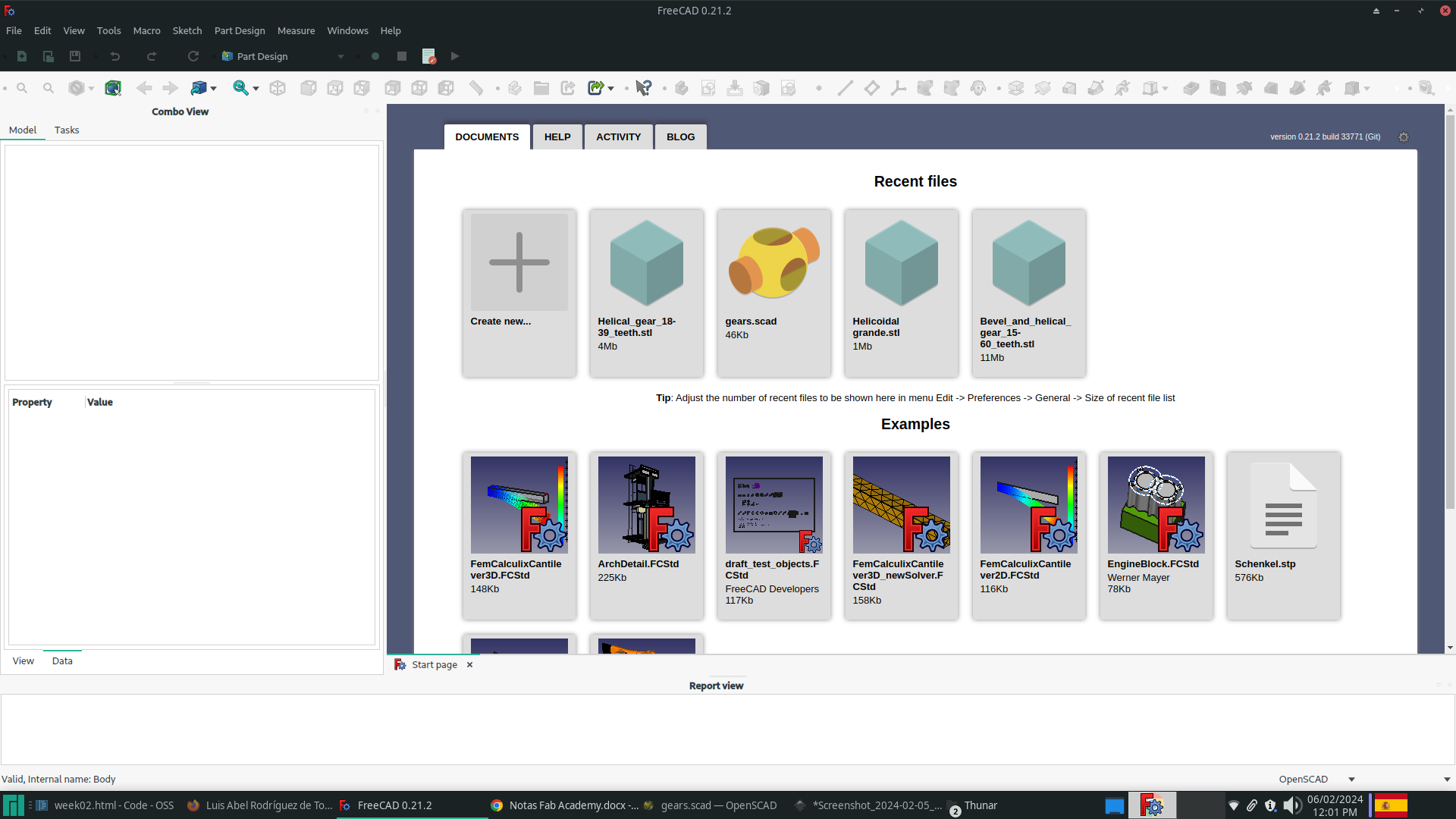Set the Front view cube icon

[x=309, y=88]
